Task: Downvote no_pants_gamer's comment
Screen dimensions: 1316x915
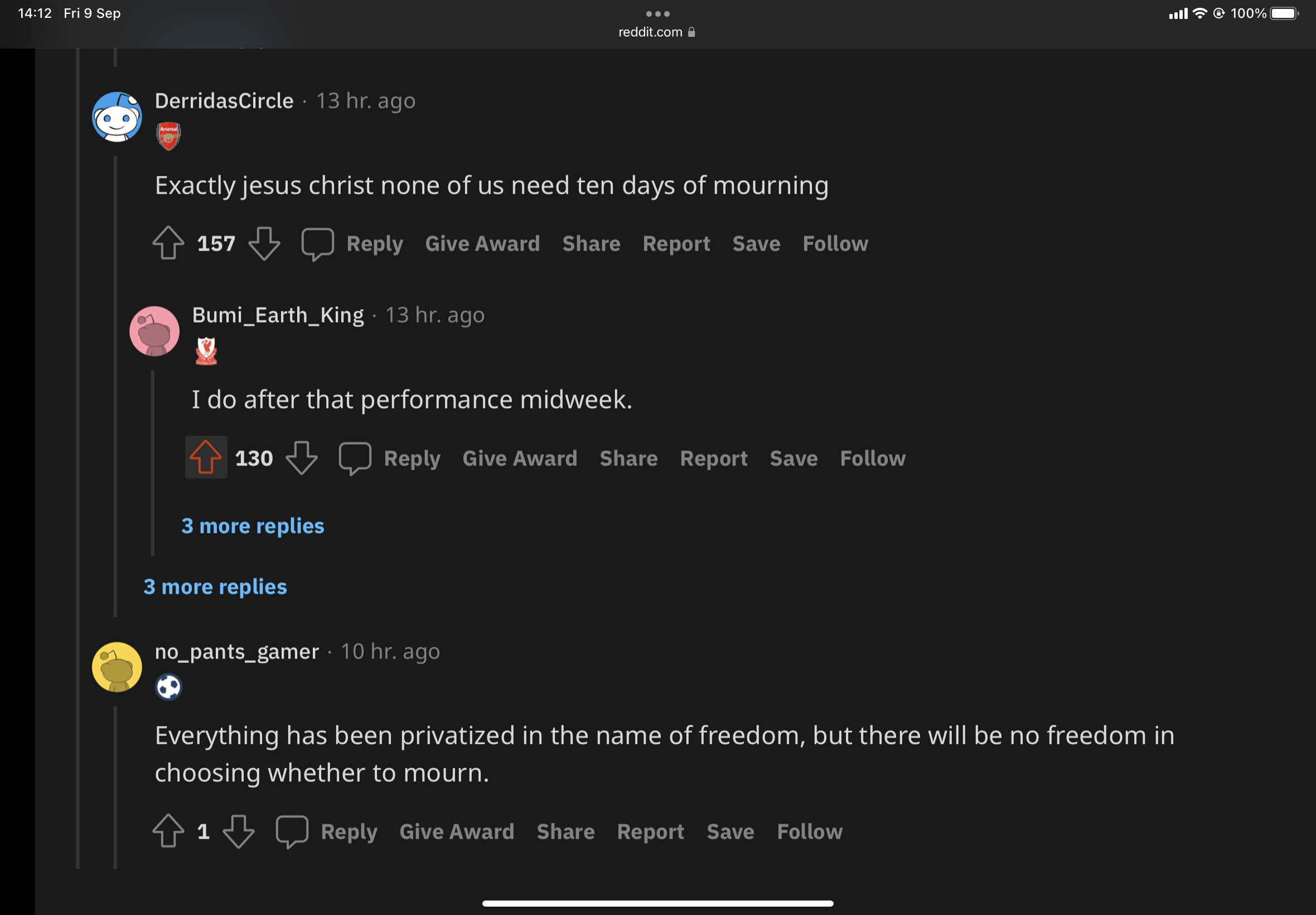Action: click(x=238, y=831)
